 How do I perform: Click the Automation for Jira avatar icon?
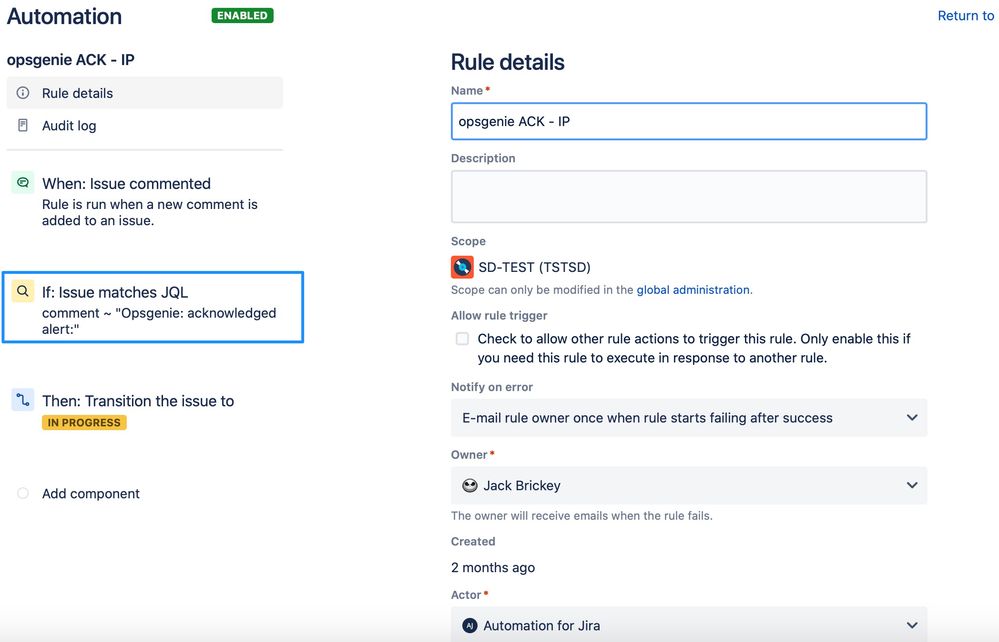(470, 625)
